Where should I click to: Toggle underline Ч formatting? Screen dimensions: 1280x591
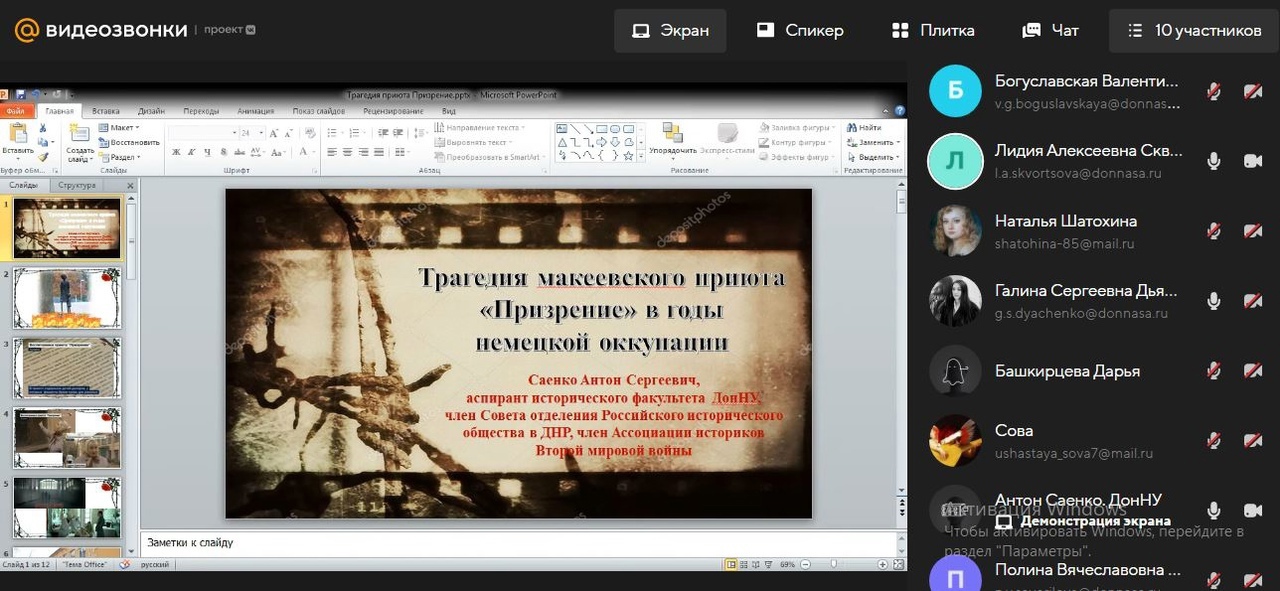(207, 153)
